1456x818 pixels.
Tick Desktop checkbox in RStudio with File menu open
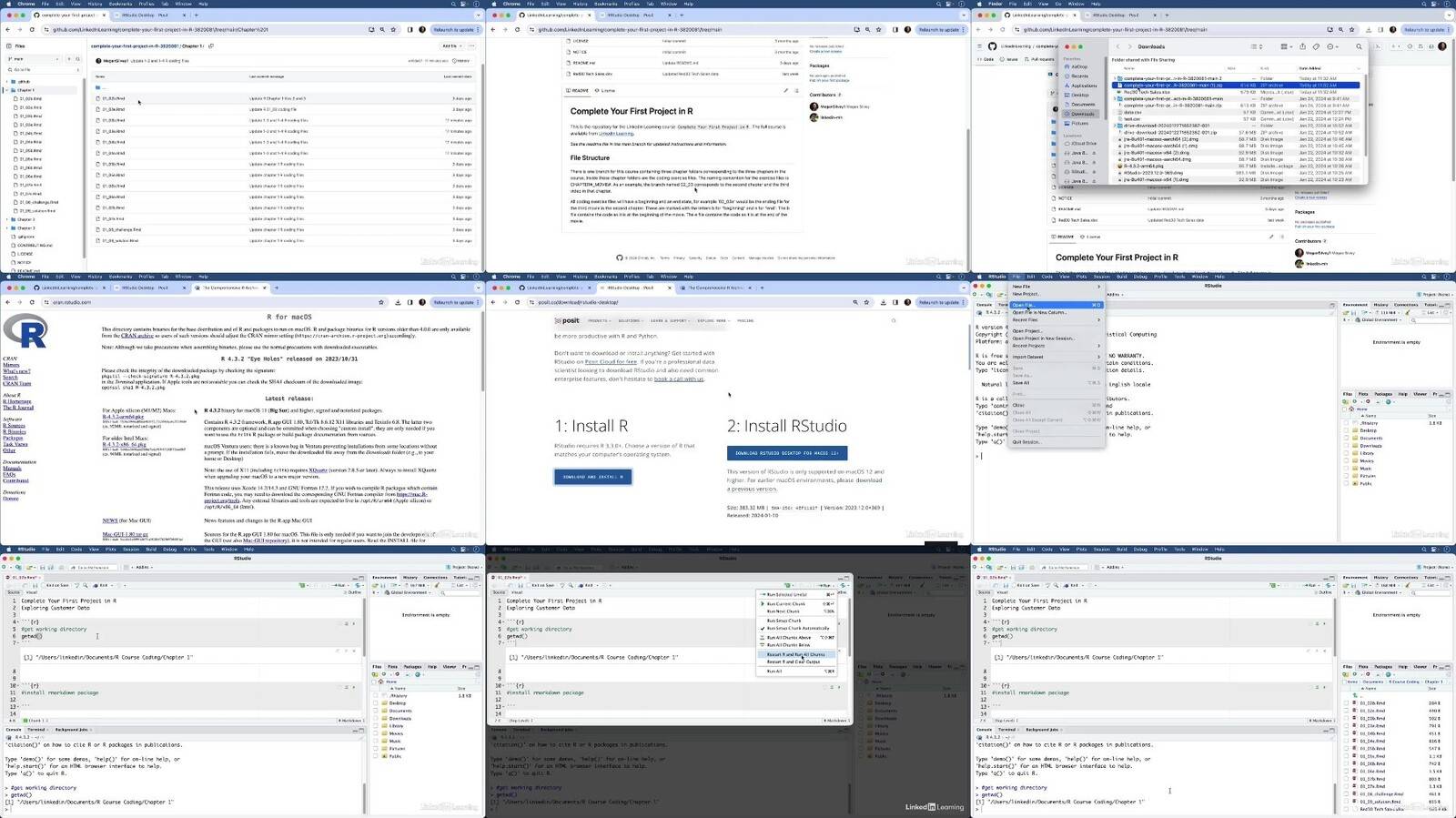1347,430
